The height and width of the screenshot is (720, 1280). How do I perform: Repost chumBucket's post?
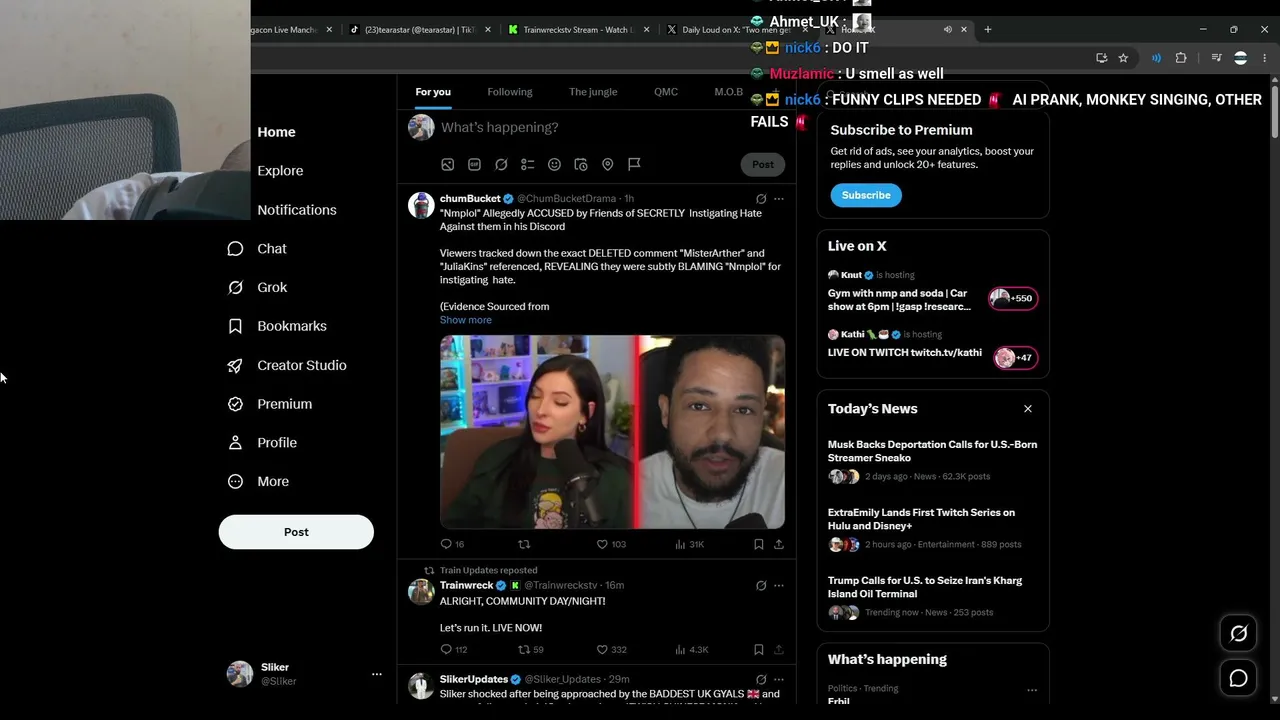[523, 544]
